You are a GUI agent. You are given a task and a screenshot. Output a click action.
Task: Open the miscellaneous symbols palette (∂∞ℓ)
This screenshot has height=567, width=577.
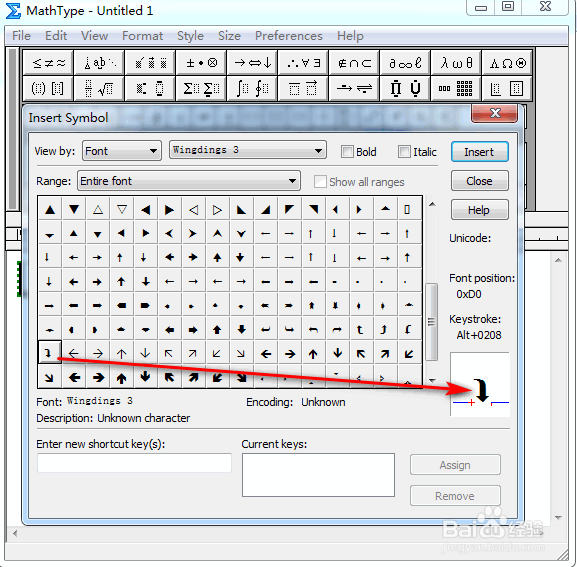tap(405, 63)
